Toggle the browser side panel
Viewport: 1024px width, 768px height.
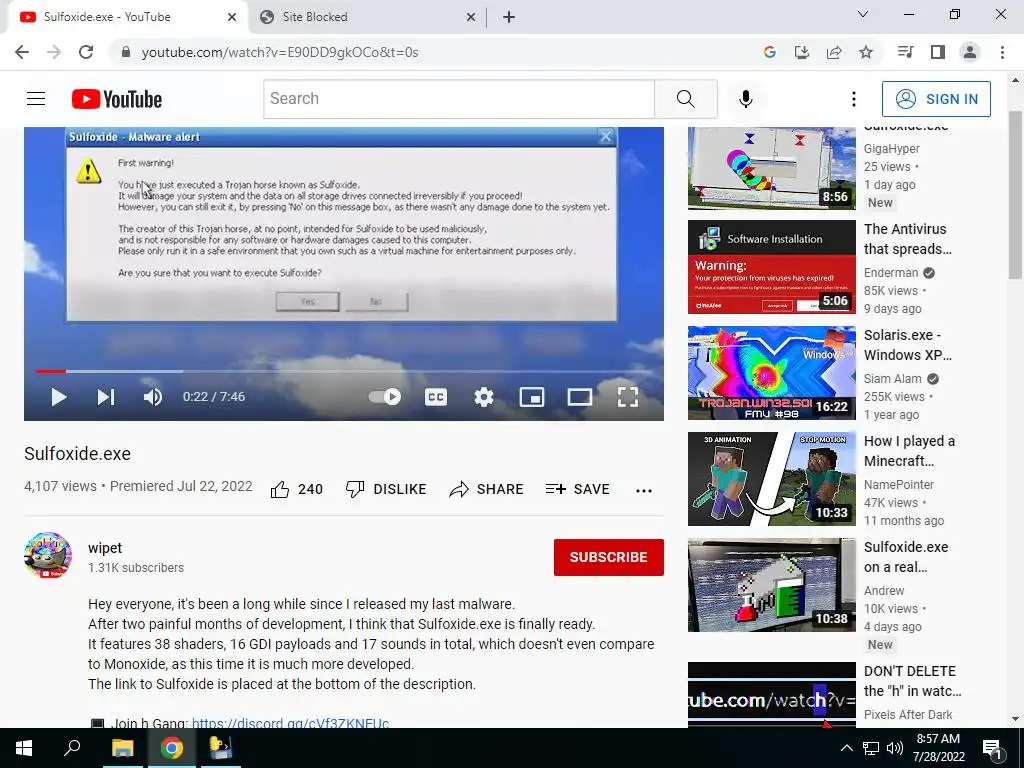938,52
